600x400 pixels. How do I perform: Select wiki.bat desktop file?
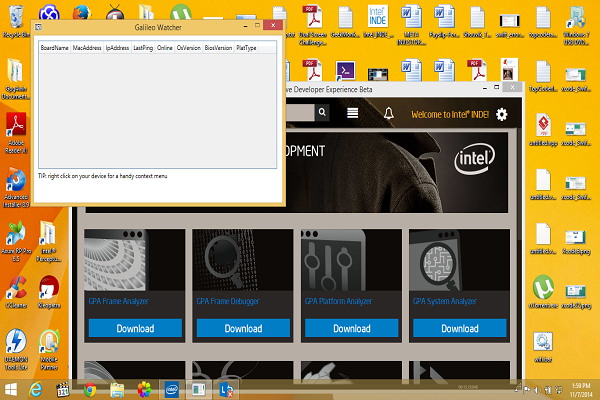[543, 346]
